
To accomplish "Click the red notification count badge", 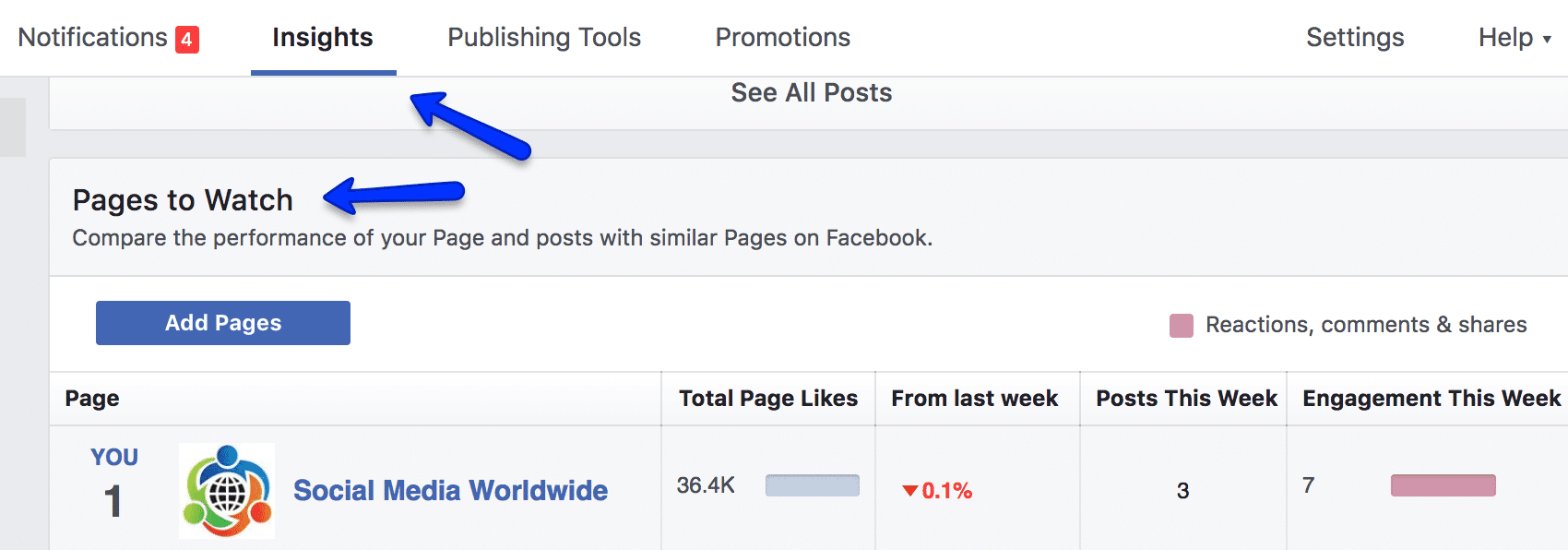I will [187, 40].
